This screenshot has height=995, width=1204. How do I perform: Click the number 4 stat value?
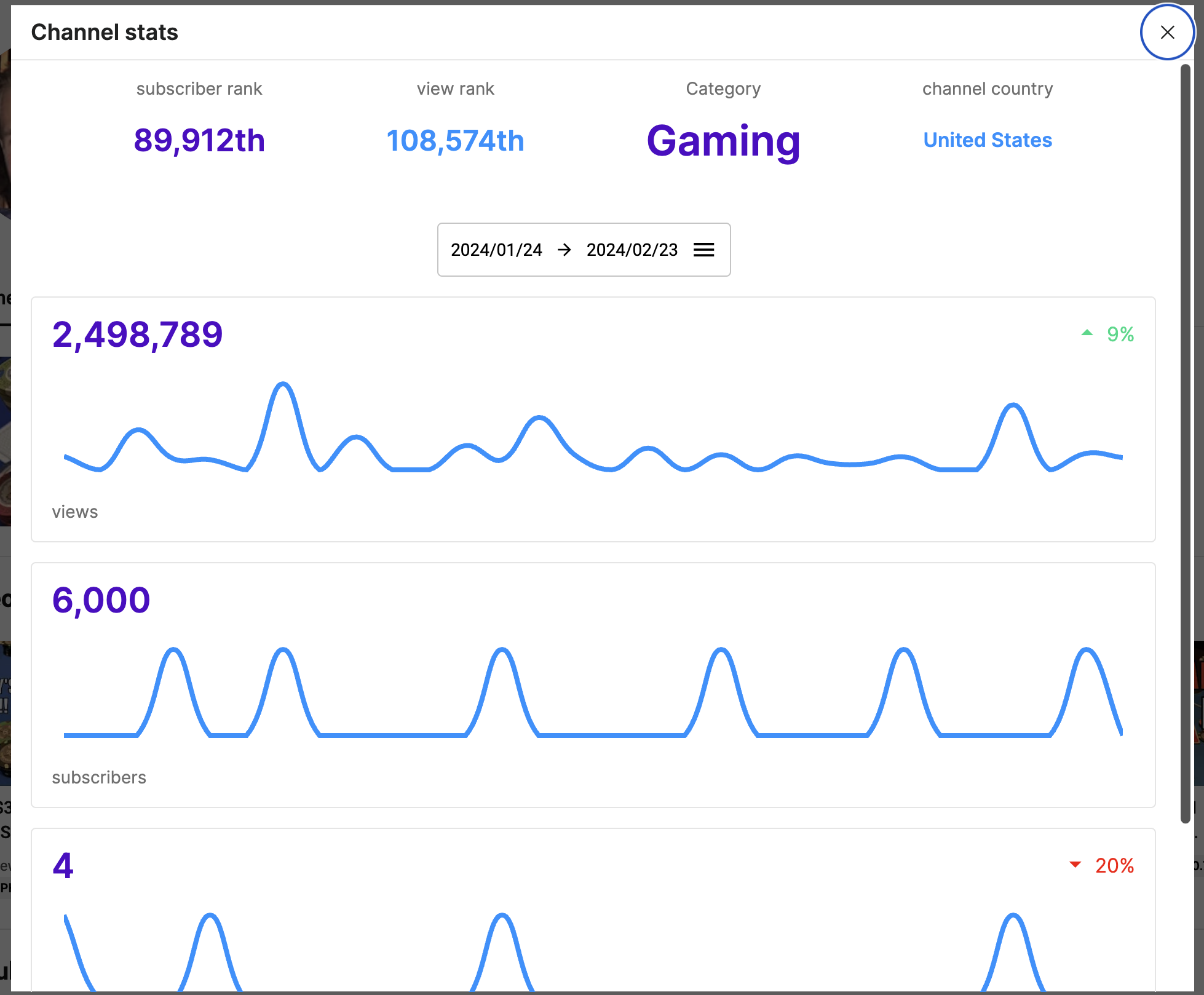click(63, 866)
